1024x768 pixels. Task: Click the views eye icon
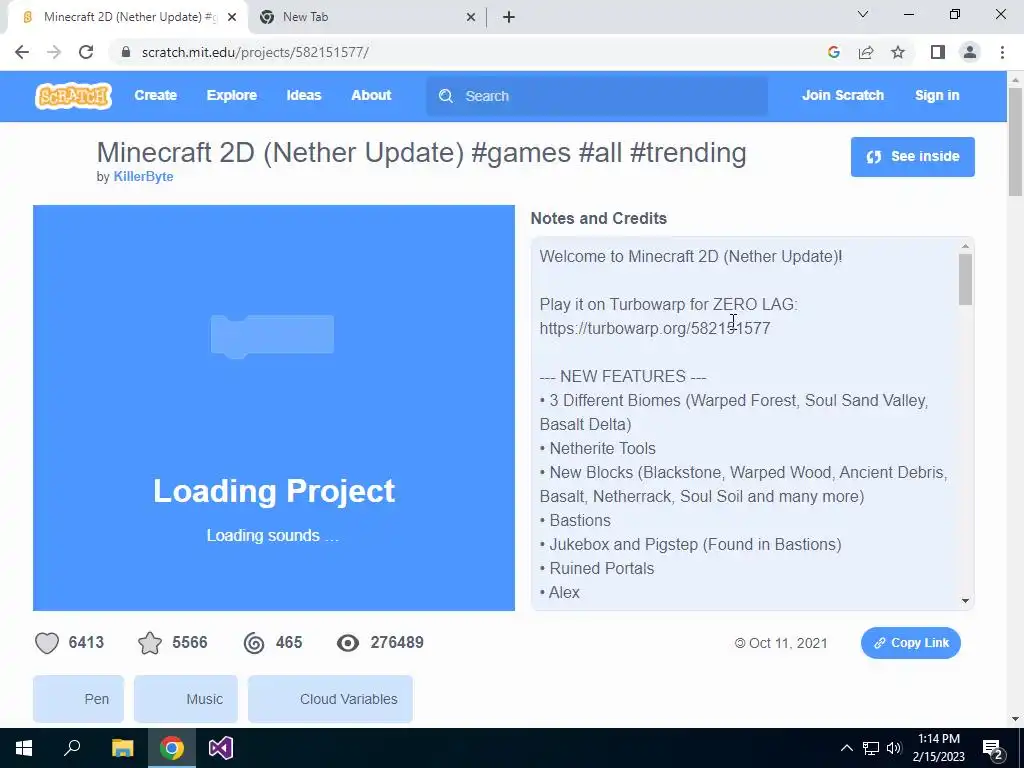point(348,643)
